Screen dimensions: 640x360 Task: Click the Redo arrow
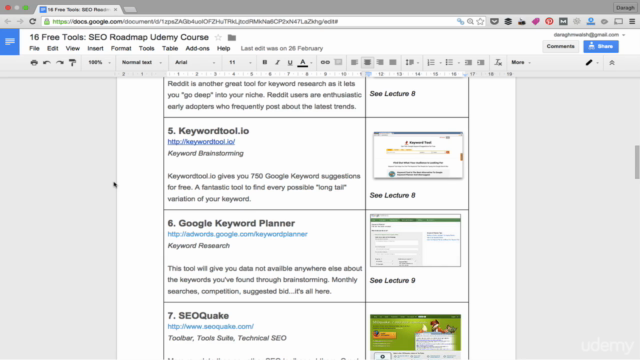pos(60,62)
